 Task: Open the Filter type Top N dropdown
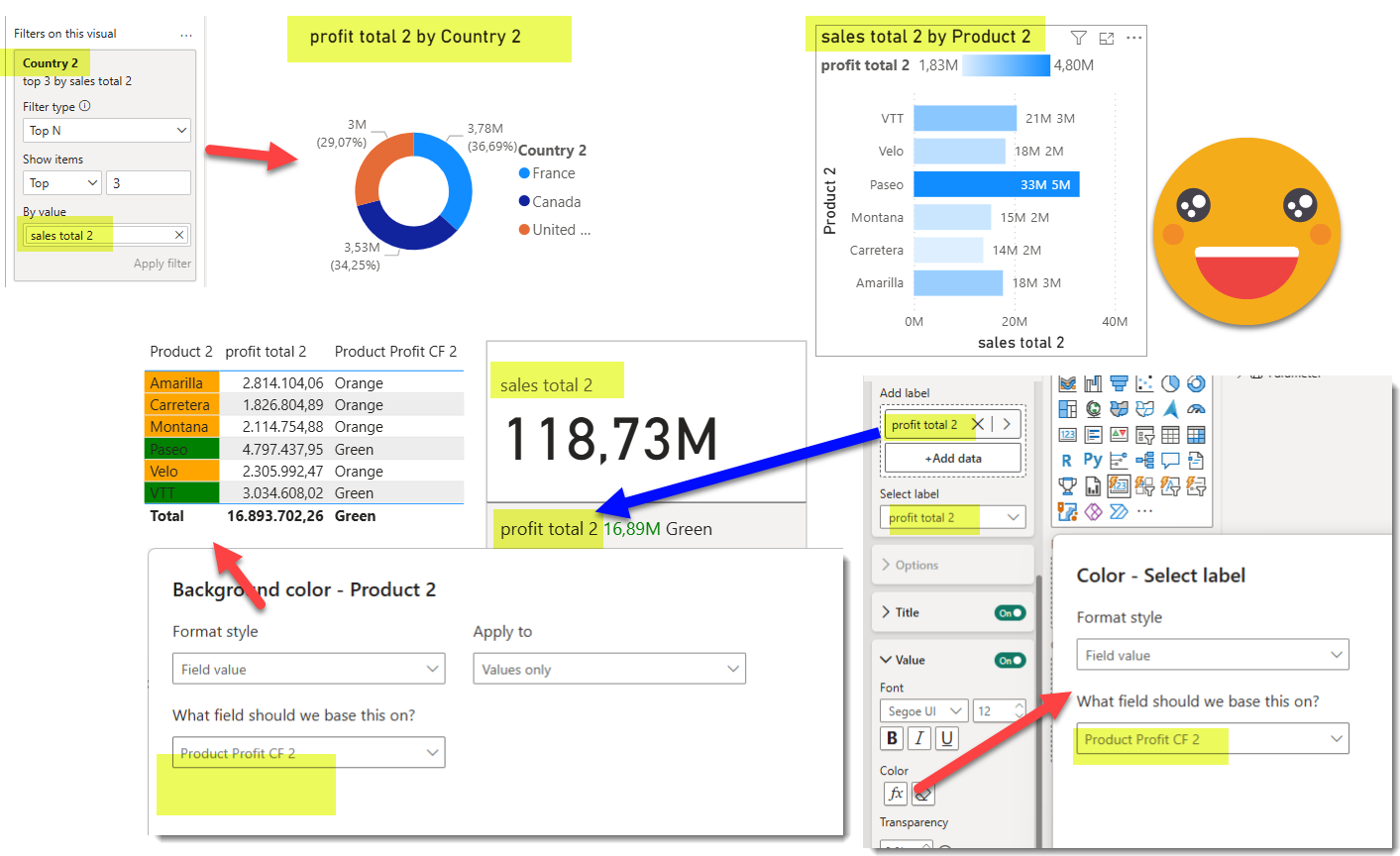(107, 131)
